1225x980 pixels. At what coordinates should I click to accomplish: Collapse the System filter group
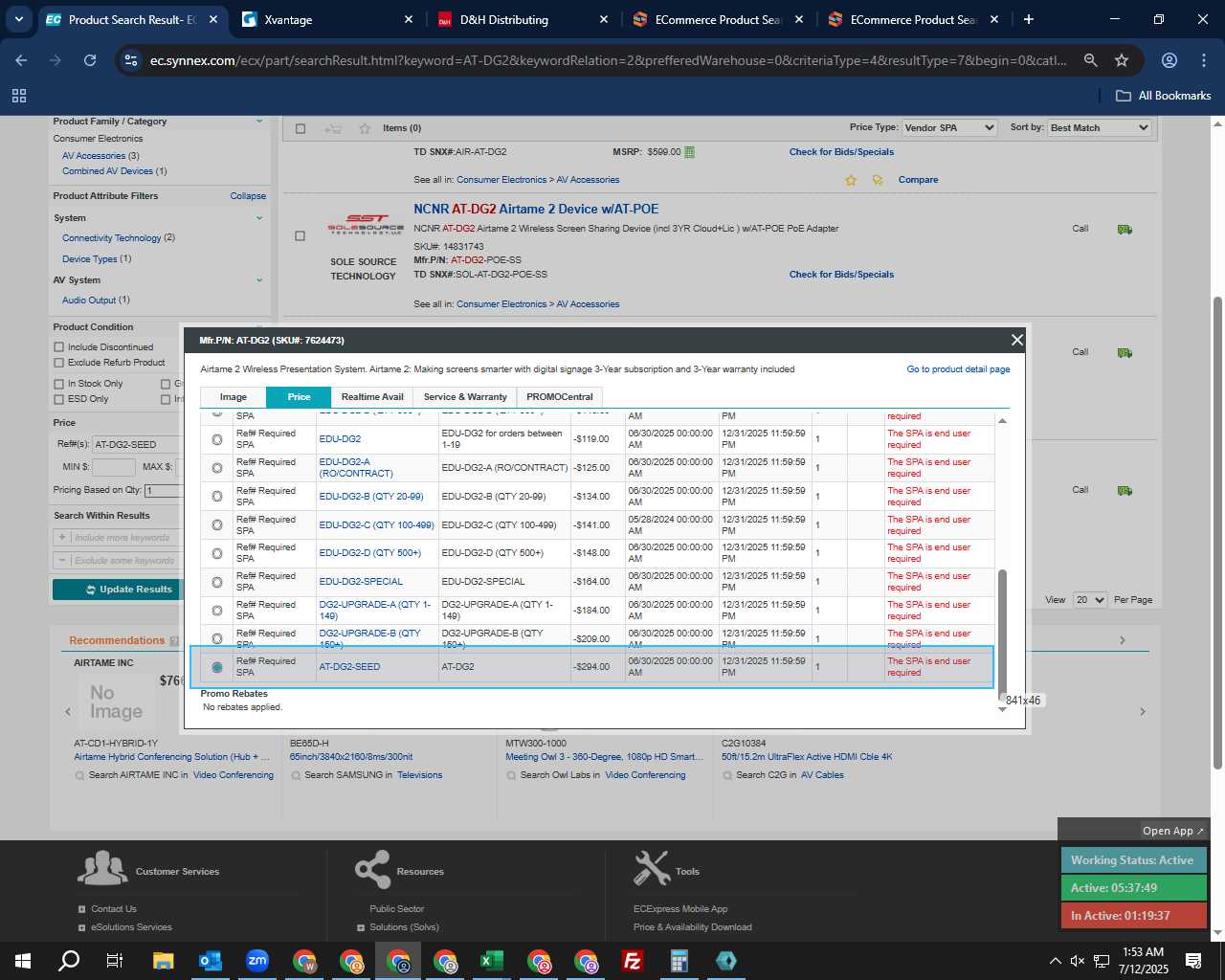tap(258, 218)
